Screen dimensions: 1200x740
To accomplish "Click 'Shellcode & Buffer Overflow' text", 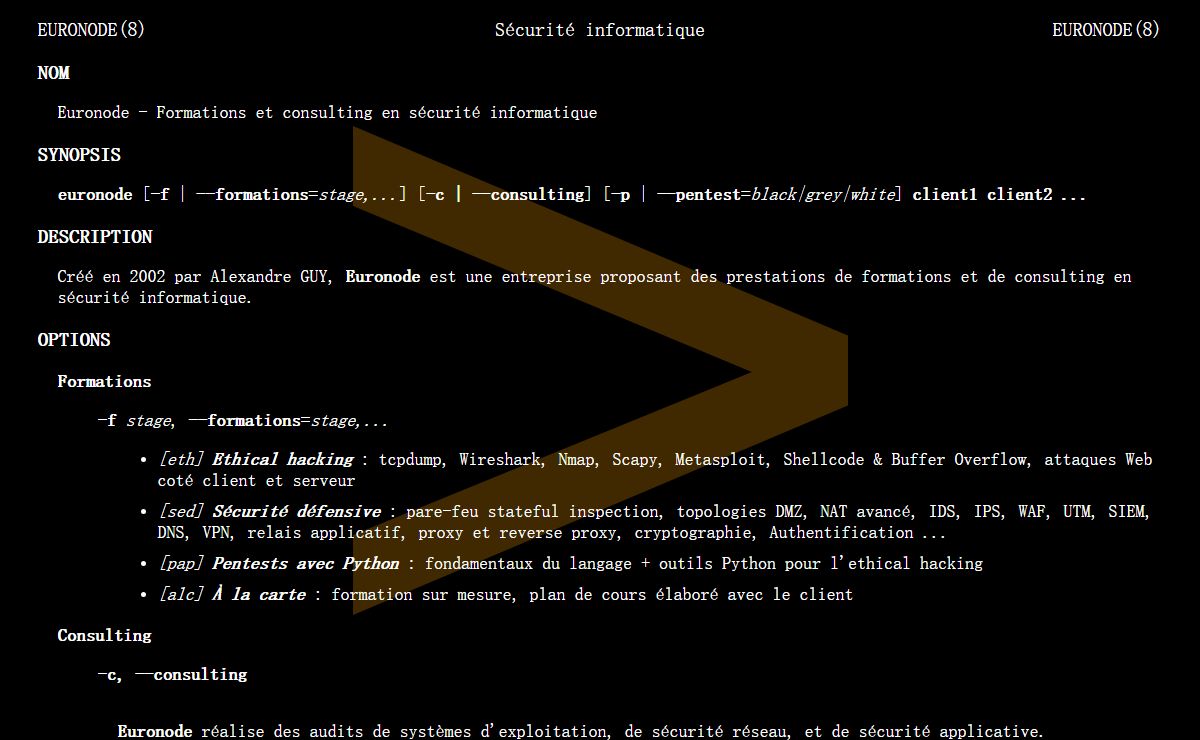I will 905,460.
